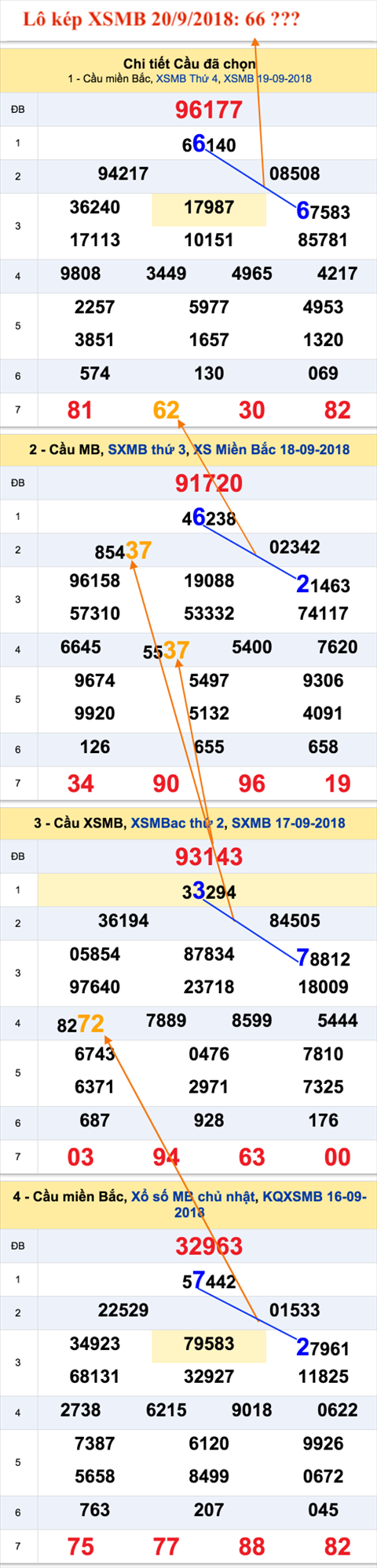This screenshot has width=377, height=1568.
Task: Select fourth prize number 9808
Action: click(81, 274)
